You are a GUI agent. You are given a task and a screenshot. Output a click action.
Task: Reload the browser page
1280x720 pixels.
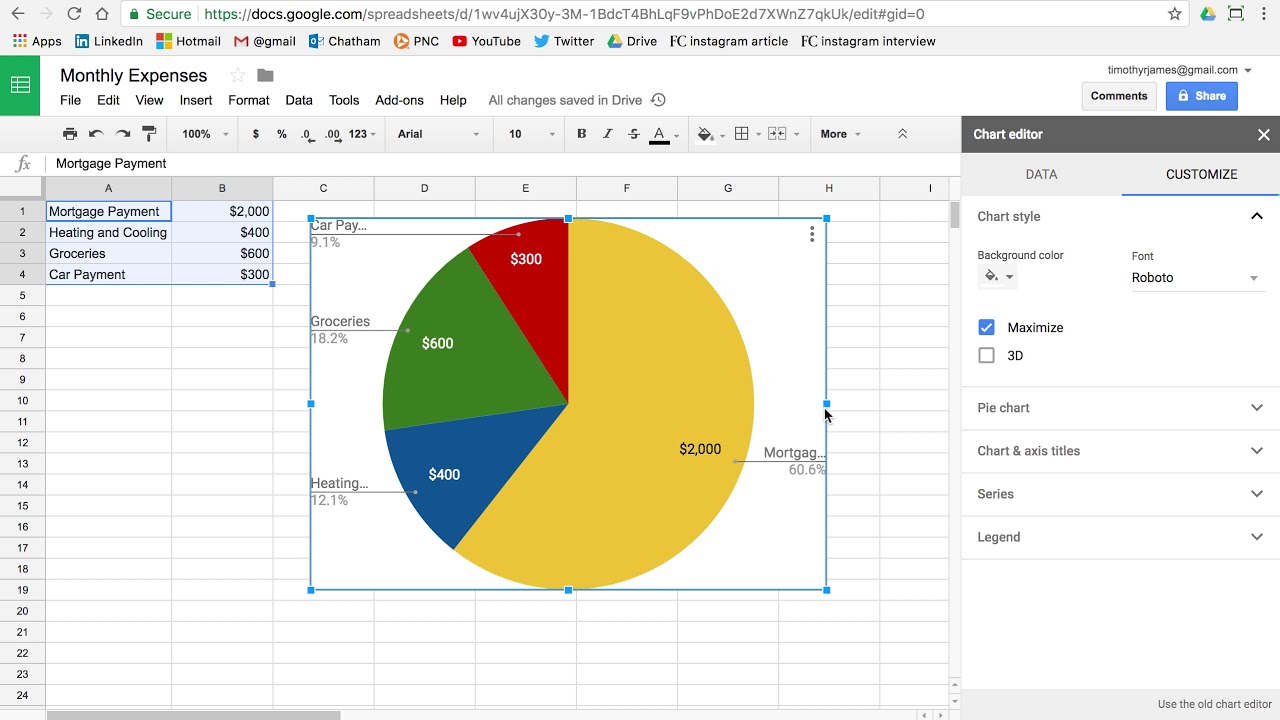tap(74, 14)
